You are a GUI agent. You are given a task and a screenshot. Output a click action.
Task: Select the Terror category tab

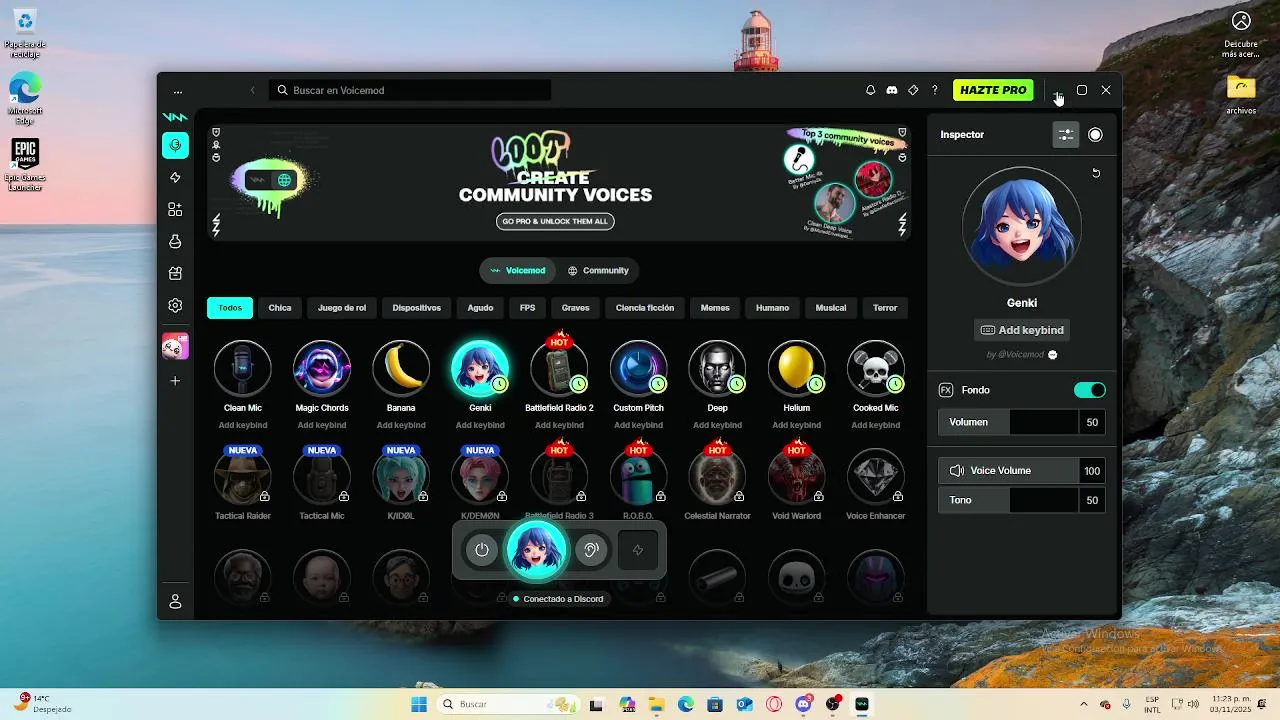pyautogui.click(x=885, y=308)
